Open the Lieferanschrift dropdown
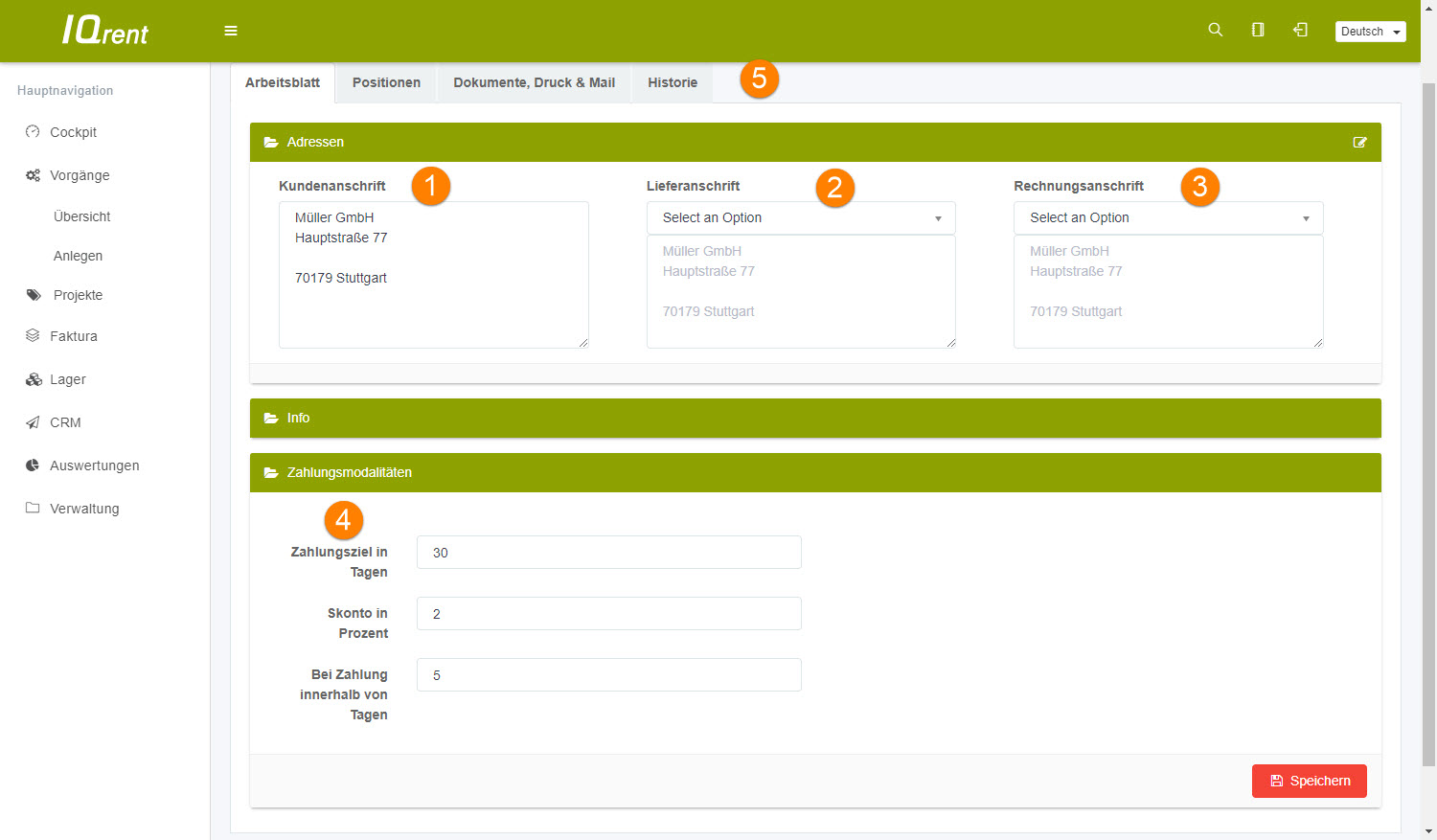Image resolution: width=1437 pixels, height=840 pixels. pyautogui.click(x=801, y=217)
